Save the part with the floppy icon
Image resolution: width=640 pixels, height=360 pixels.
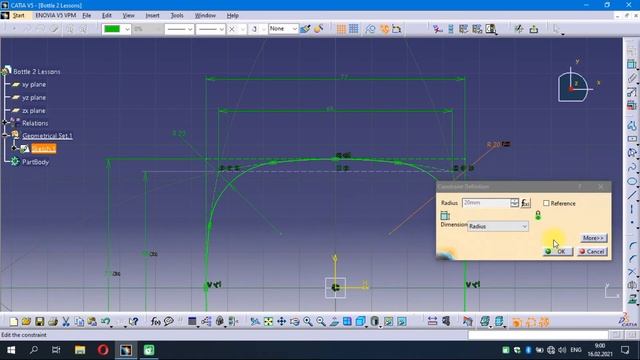[x=40, y=322]
